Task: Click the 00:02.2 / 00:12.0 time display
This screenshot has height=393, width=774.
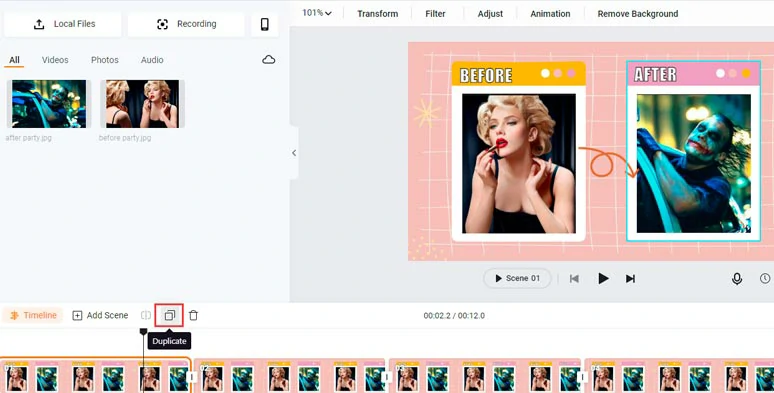Action: pyautogui.click(x=454, y=315)
